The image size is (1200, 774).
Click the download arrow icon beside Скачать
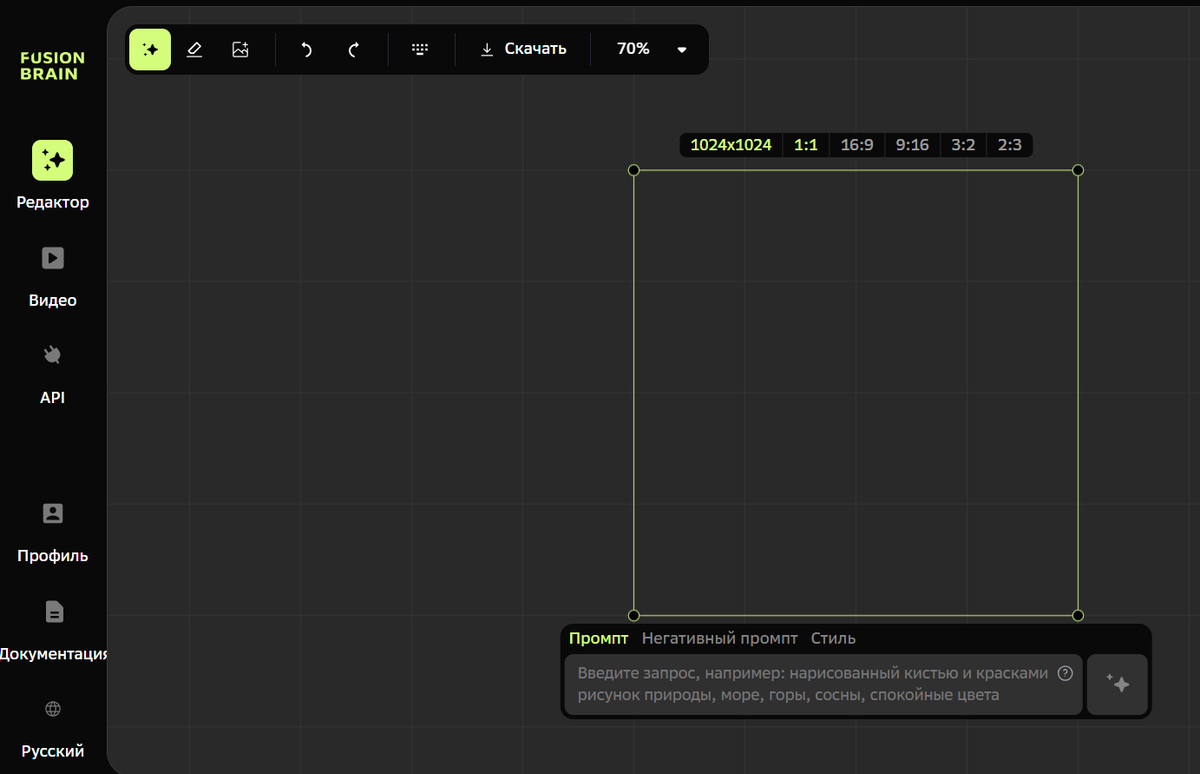point(487,49)
